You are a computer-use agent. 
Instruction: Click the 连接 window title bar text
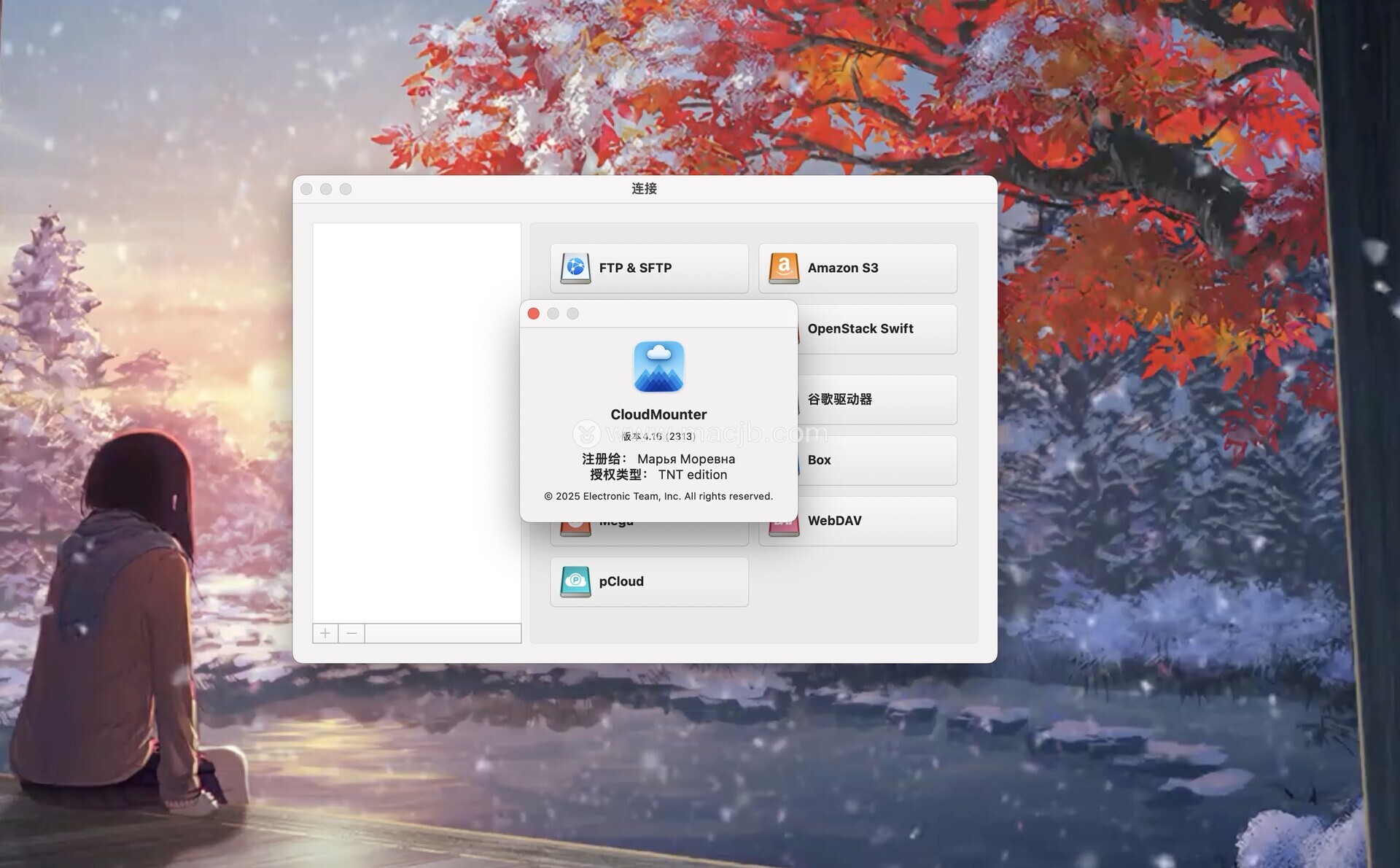[644, 189]
